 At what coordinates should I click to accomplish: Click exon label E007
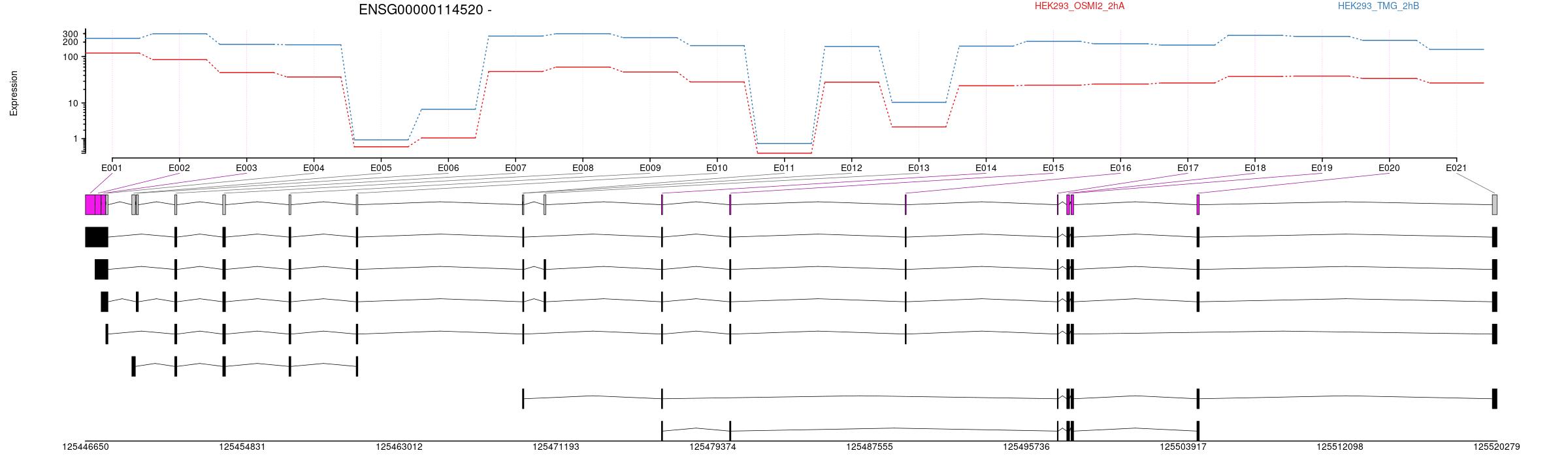point(515,168)
